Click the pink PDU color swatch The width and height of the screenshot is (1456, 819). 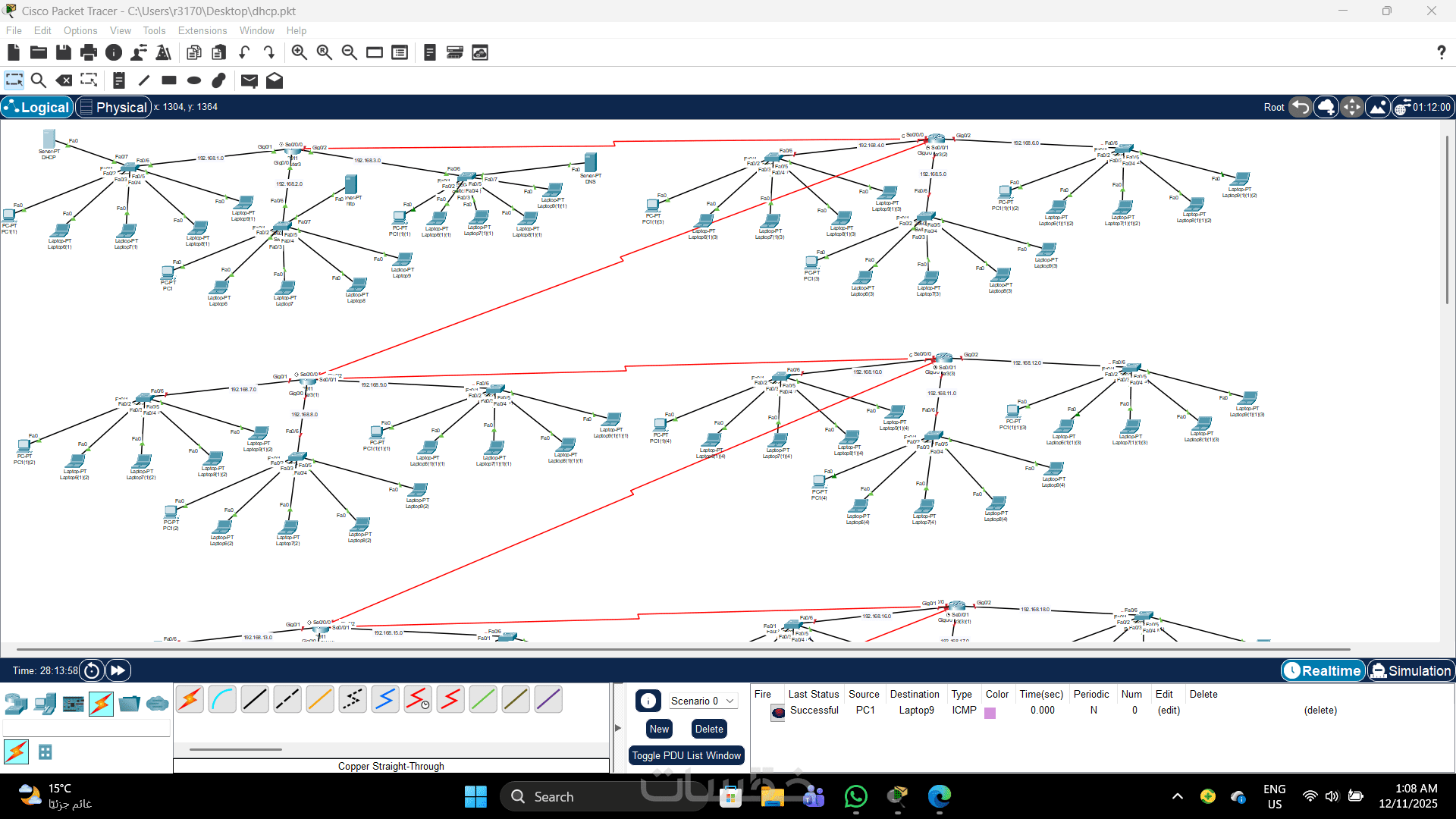990,712
